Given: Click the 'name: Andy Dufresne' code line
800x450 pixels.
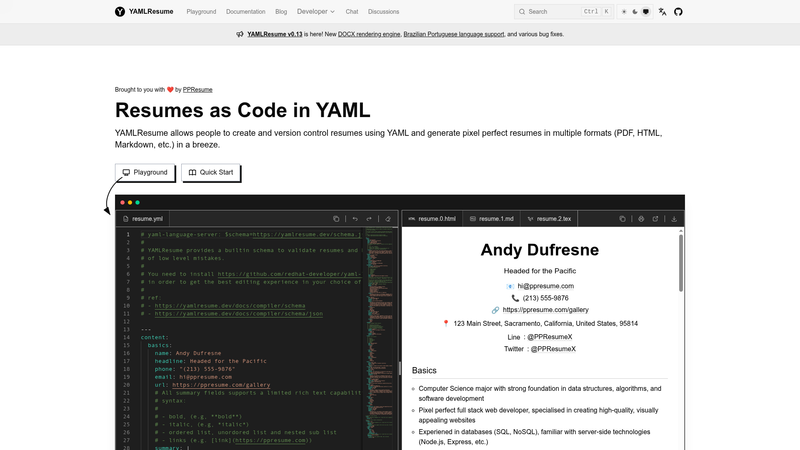Looking at the screenshot, I should (x=188, y=353).
